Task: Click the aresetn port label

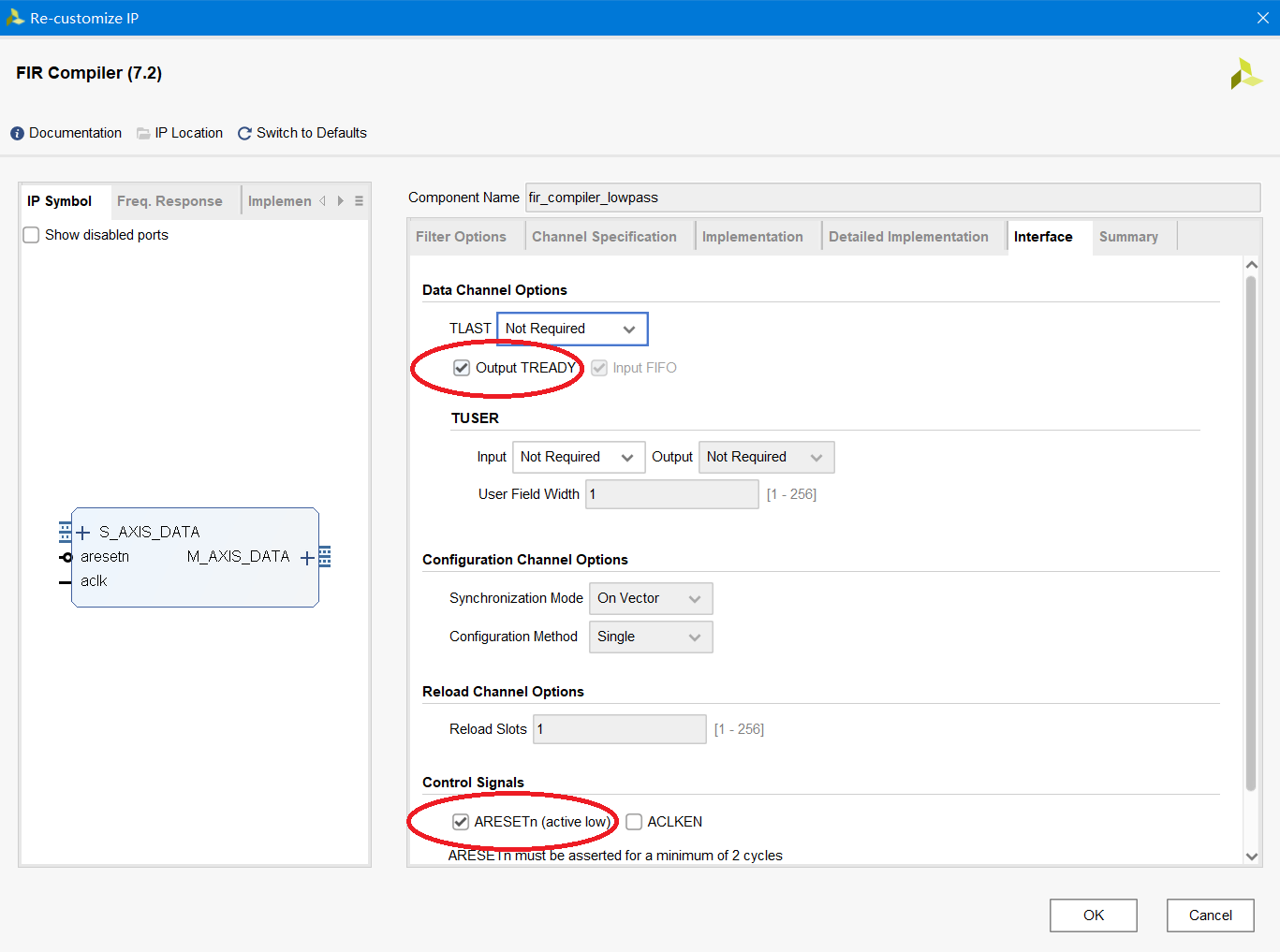Action: [105, 557]
